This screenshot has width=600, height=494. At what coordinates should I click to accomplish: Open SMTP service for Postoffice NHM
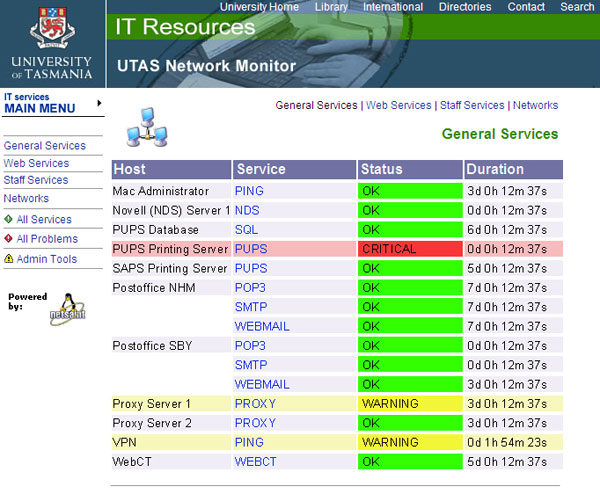pyautogui.click(x=251, y=307)
